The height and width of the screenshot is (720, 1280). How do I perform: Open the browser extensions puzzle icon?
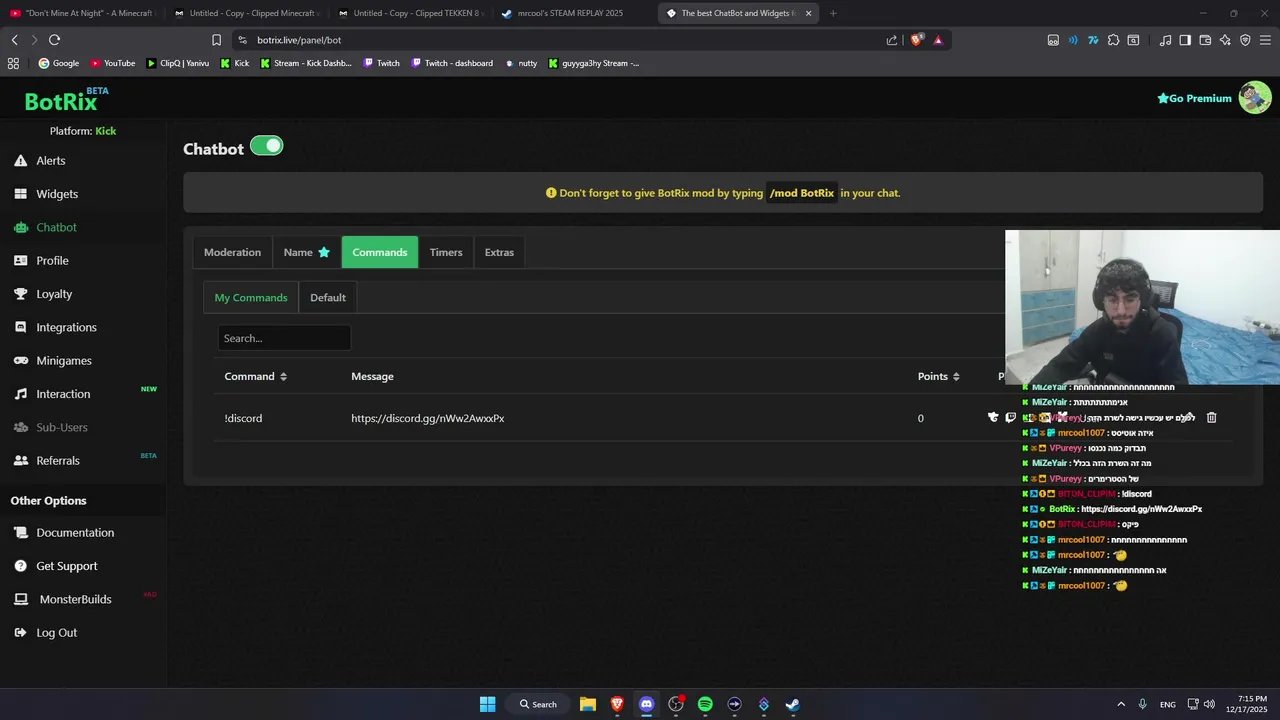click(x=1113, y=40)
